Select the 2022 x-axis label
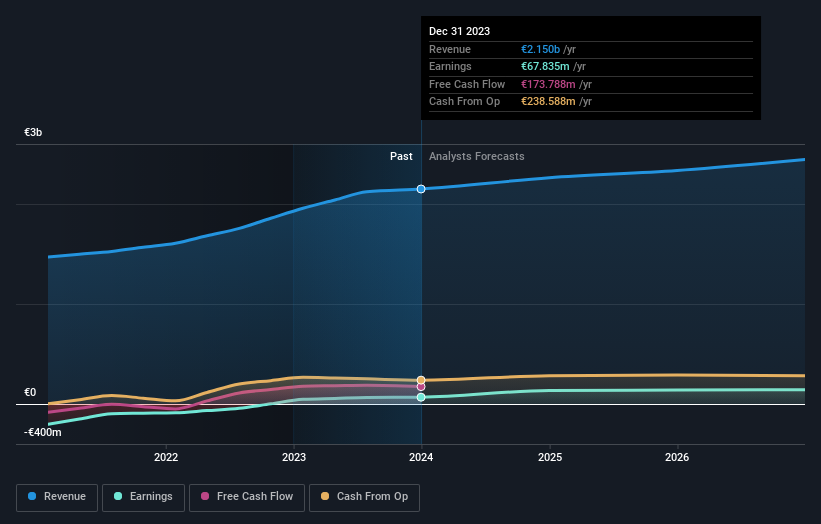Viewport: 821px width, 524px height. coord(166,457)
